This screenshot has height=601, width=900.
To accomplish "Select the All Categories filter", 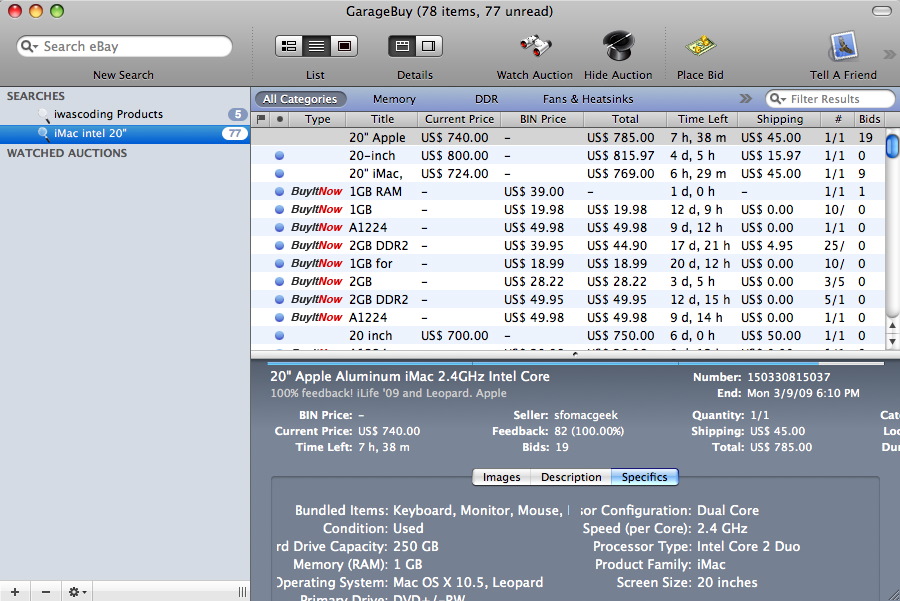I will (x=300, y=99).
